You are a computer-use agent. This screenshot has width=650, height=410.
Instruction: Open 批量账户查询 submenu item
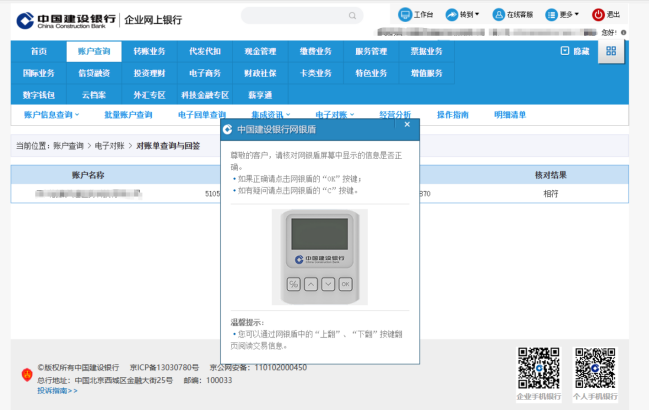[128, 115]
